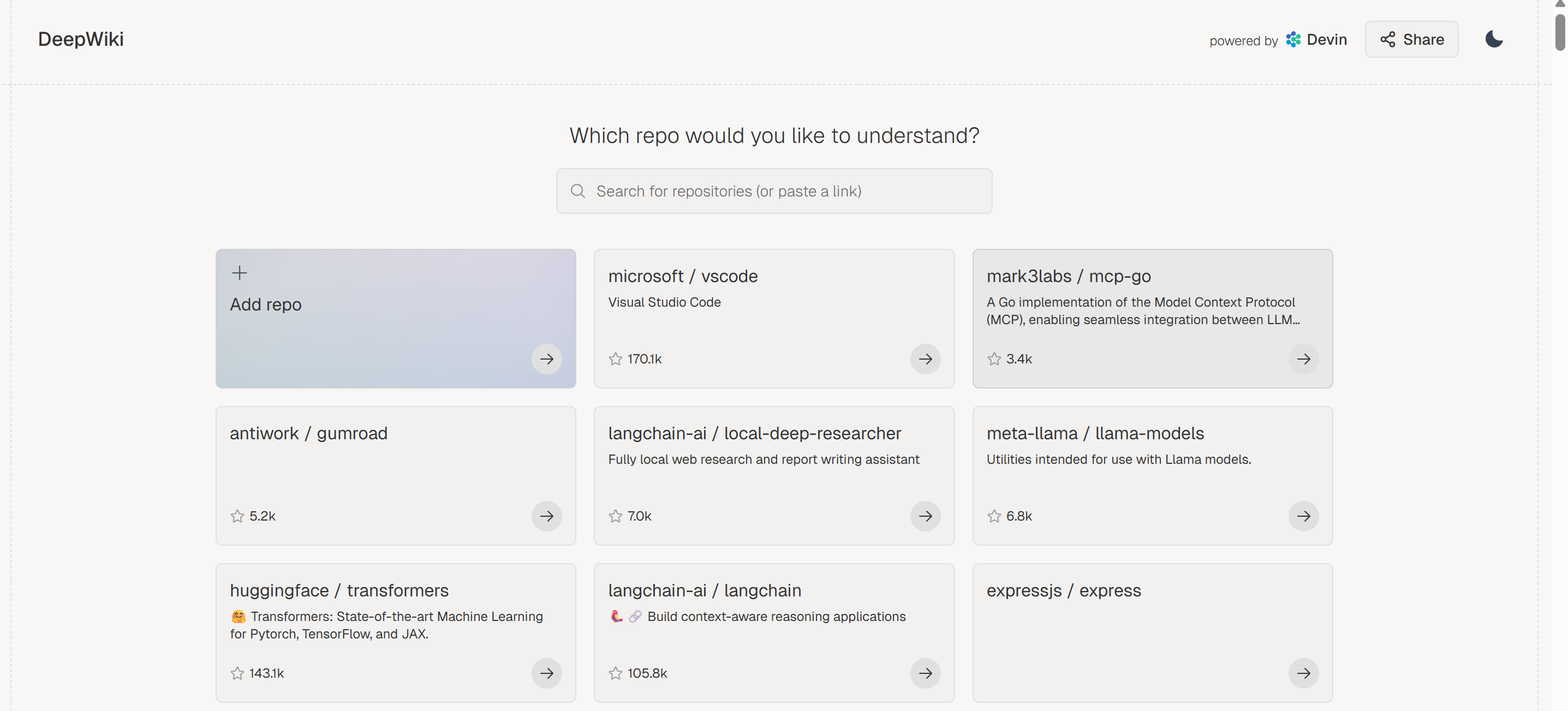
Task: Open antiwork / gumroad arrow button
Action: (x=546, y=516)
